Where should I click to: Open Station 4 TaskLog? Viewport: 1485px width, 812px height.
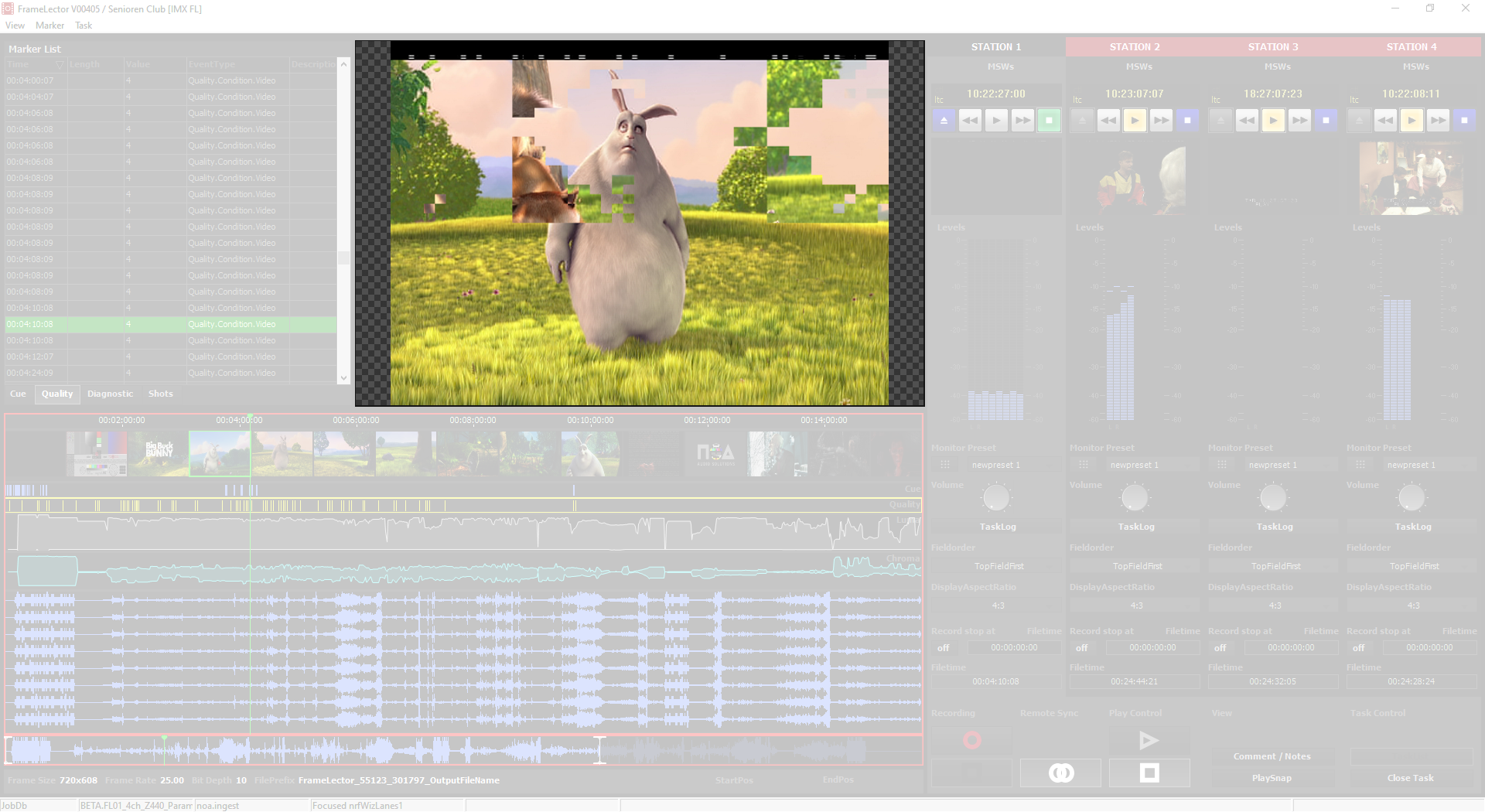point(1413,527)
